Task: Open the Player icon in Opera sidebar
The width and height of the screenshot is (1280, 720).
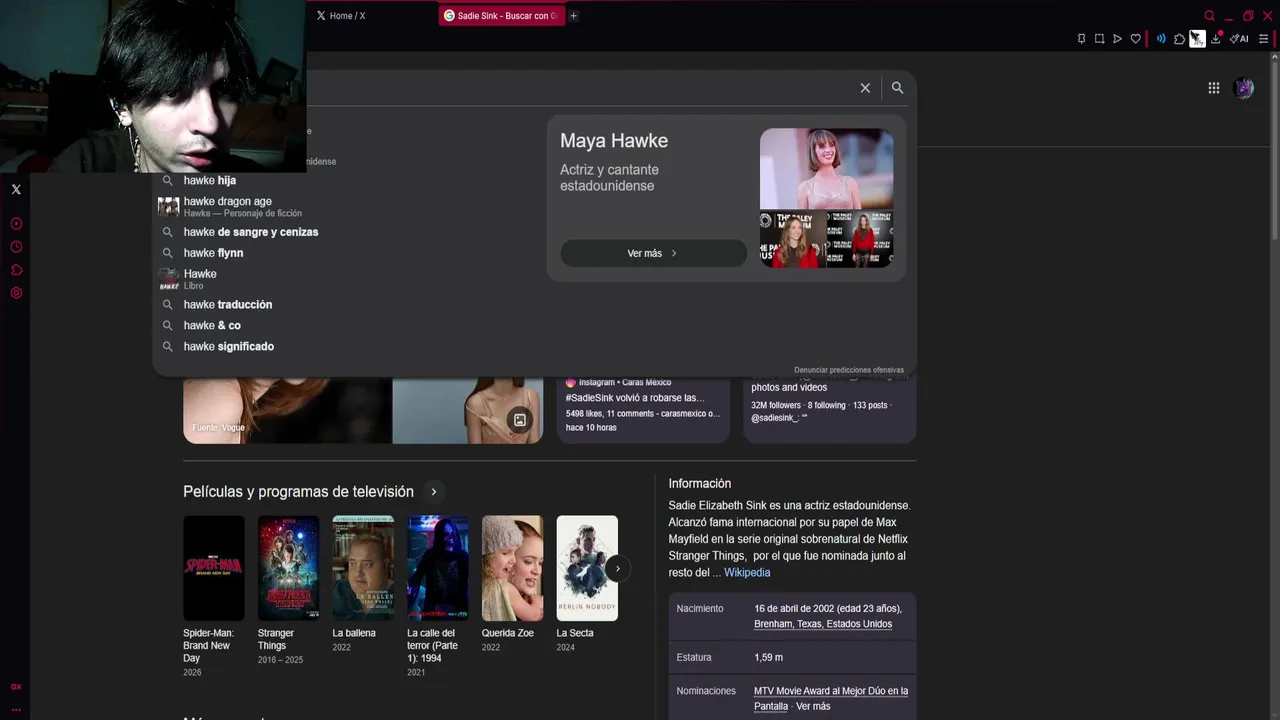Action: (x=16, y=224)
